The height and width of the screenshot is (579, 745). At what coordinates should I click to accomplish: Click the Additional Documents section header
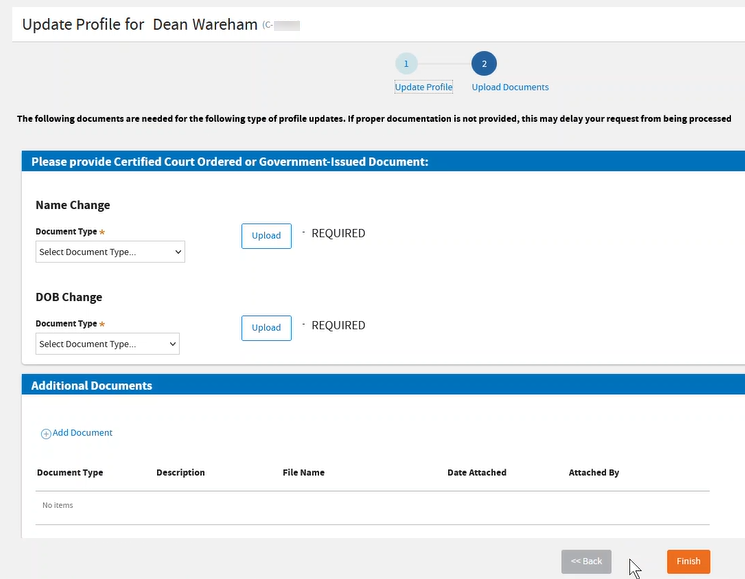92,385
